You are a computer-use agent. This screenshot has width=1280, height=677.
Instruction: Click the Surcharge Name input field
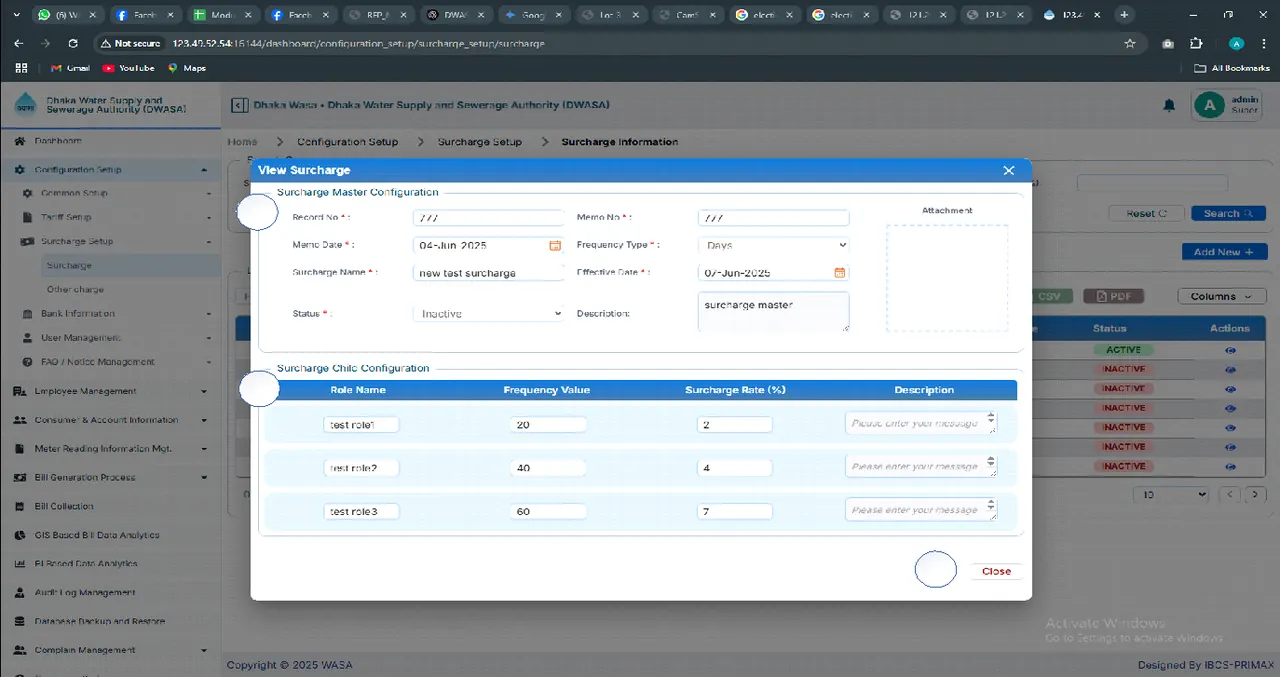click(489, 272)
